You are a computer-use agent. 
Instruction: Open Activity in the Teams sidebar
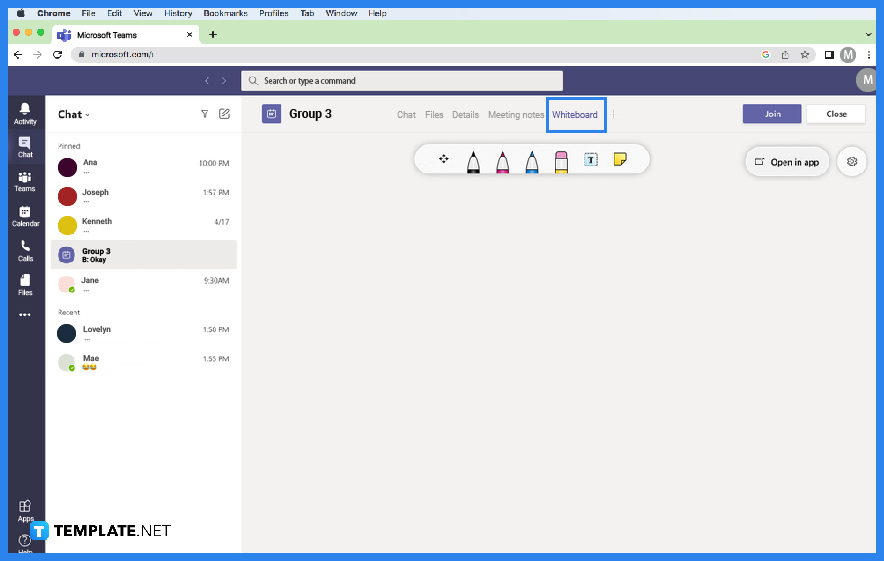click(x=25, y=113)
